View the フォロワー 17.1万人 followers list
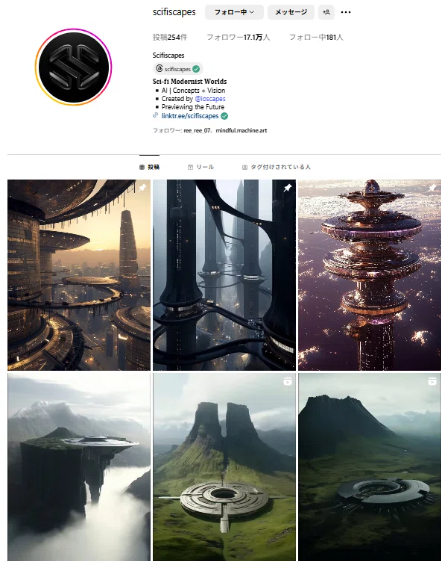 tap(238, 37)
